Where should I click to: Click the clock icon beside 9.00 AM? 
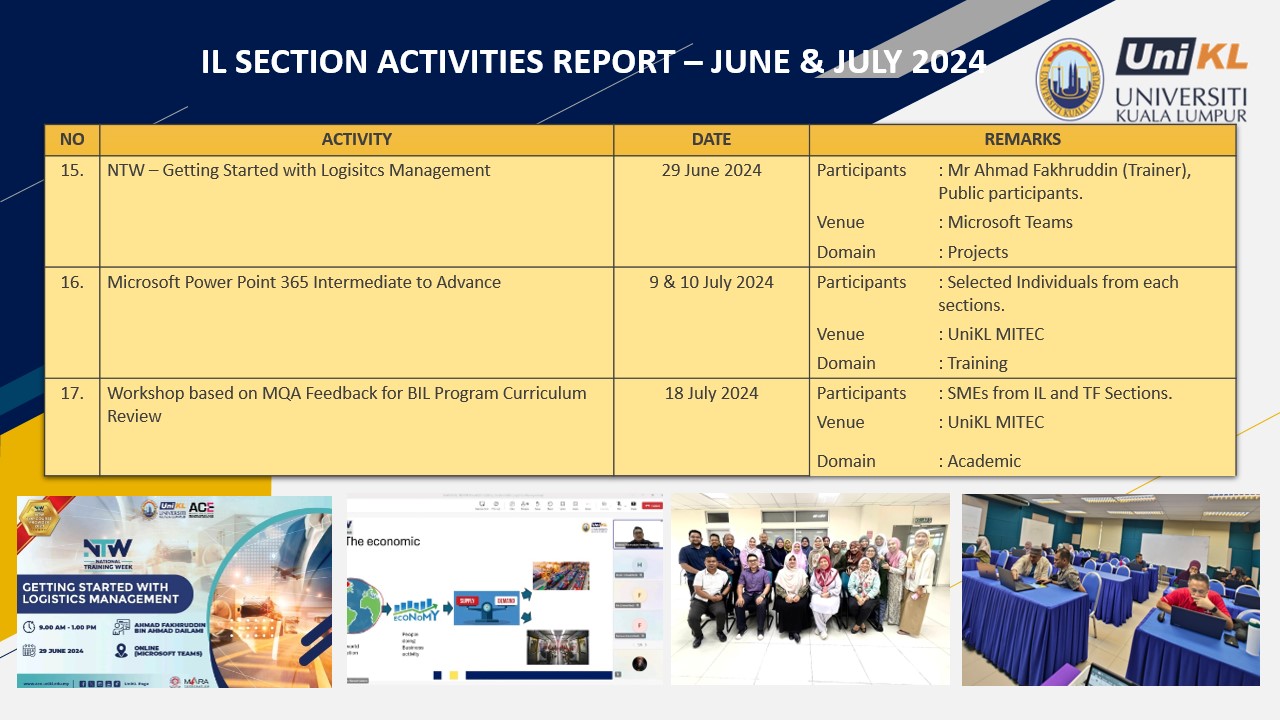(31, 626)
